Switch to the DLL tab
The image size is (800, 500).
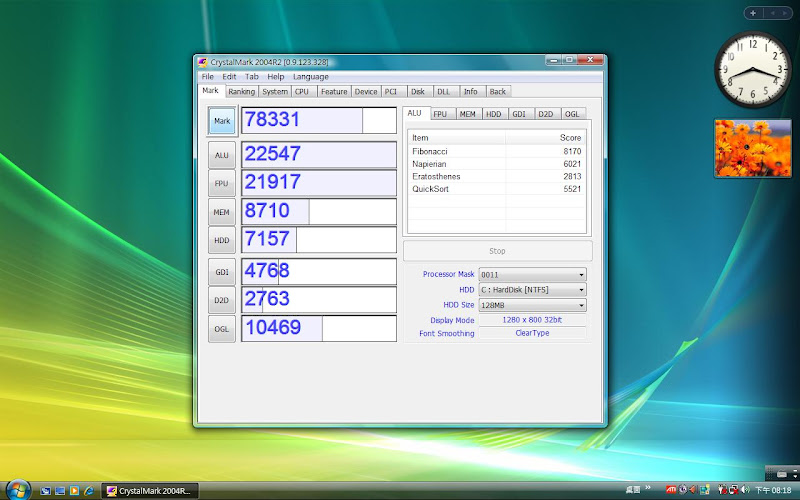point(444,92)
